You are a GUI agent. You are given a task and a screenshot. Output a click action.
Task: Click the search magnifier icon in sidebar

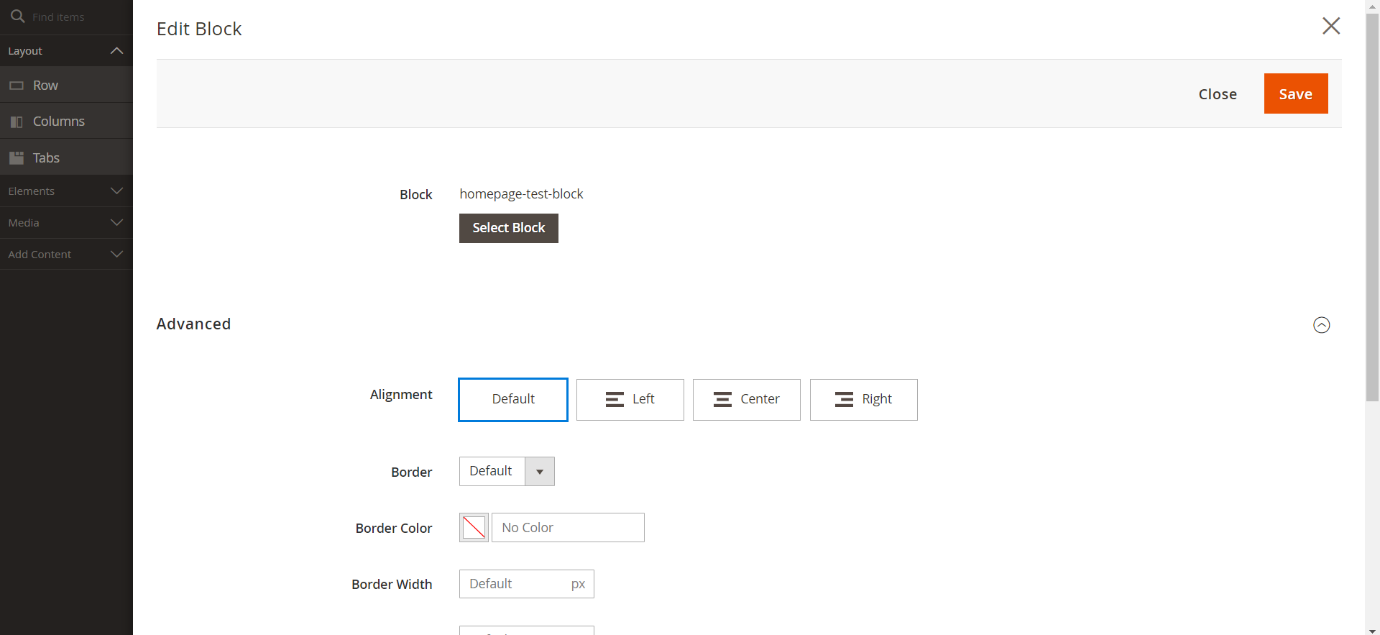[17, 16]
